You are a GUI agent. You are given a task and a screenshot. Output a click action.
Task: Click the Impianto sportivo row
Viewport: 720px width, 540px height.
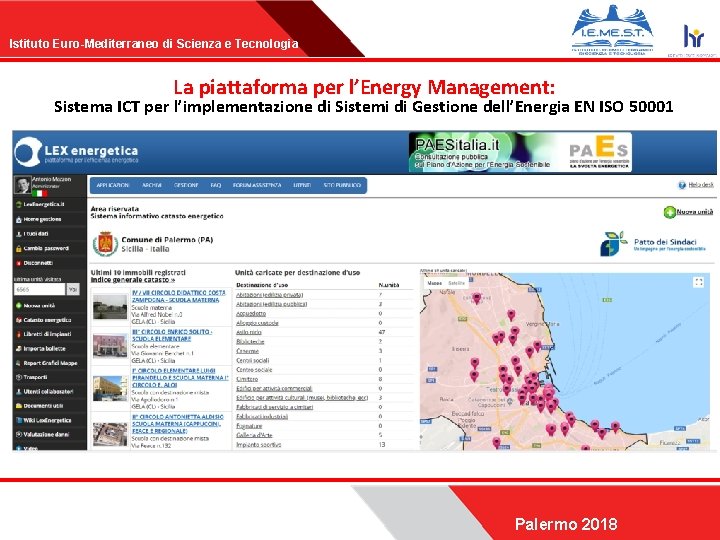pyautogui.click(x=323, y=444)
